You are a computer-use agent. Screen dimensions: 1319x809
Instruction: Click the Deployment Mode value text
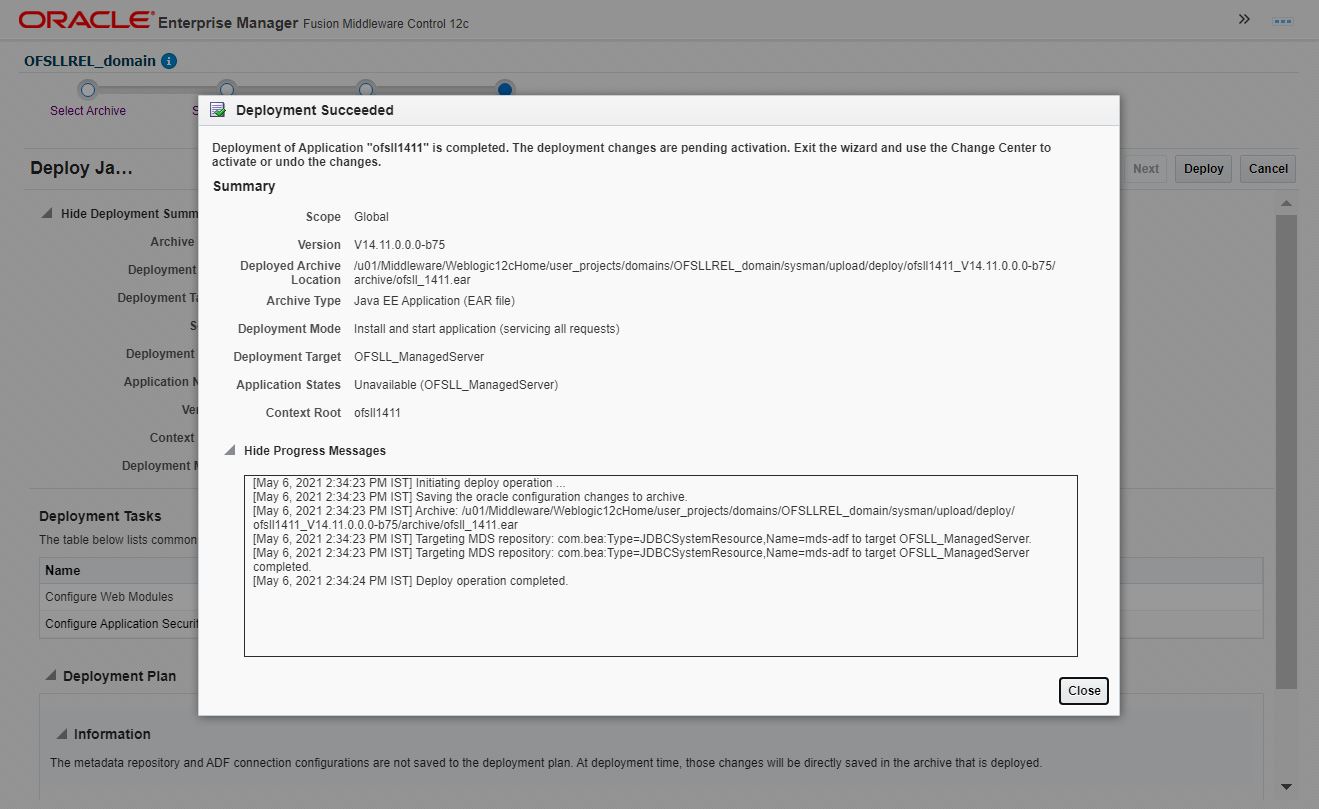[487, 329]
